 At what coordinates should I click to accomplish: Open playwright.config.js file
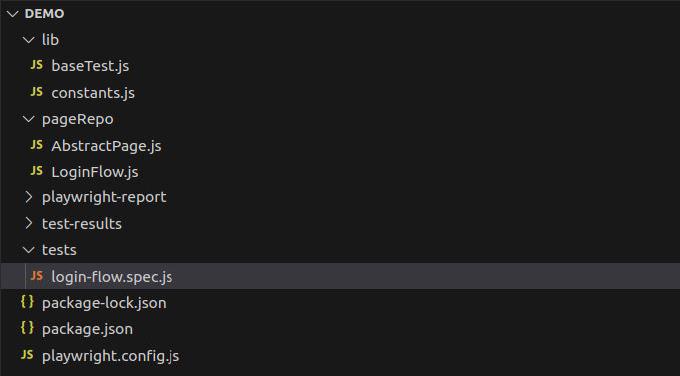[x=111, y=356]
